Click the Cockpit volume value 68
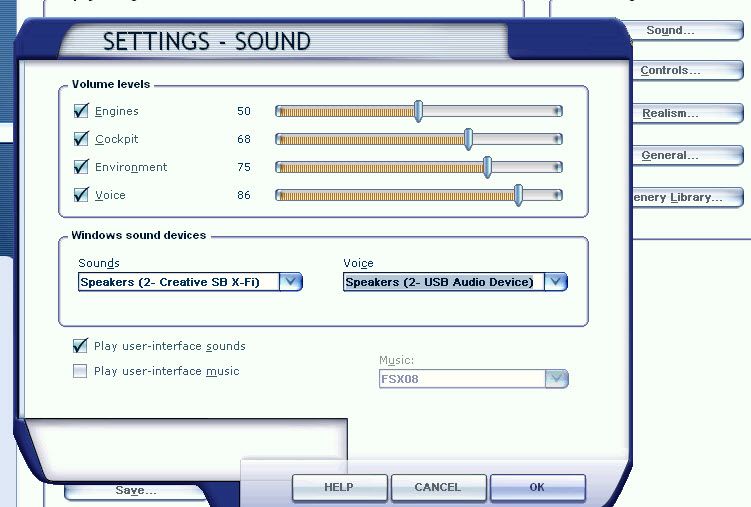This screenshot has width=751, height=507. [x=244, y=139]
